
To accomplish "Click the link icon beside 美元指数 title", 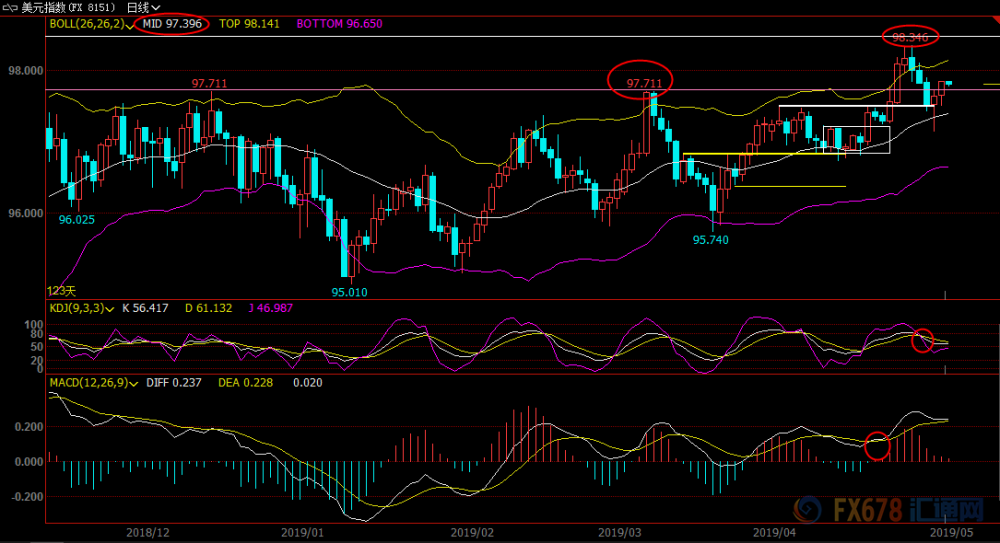I will coord(10,8).
